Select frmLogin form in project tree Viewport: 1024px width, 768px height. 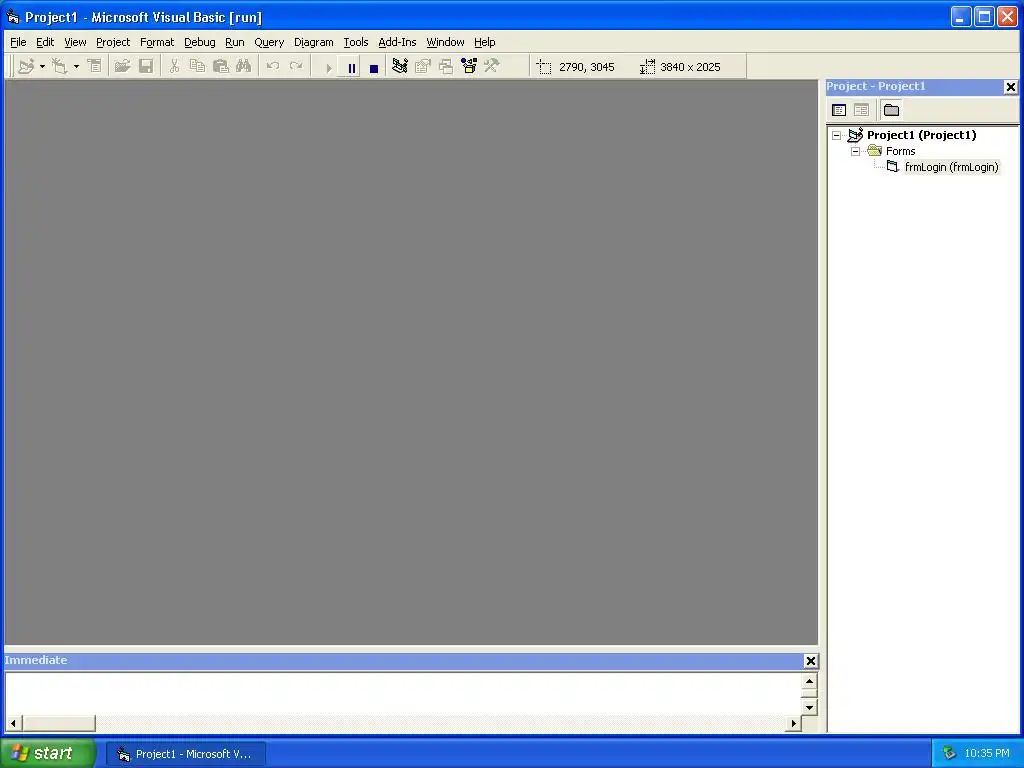(952, 167)
